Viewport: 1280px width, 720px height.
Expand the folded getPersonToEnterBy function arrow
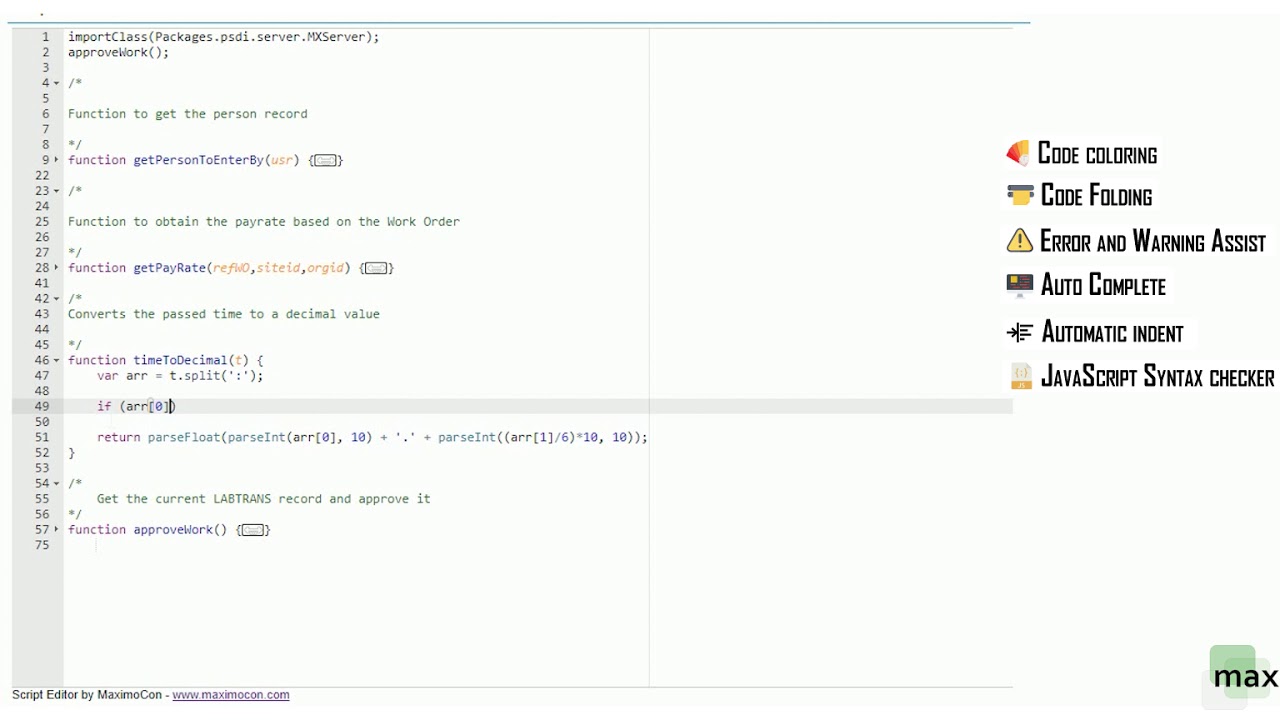click(56, 160)
